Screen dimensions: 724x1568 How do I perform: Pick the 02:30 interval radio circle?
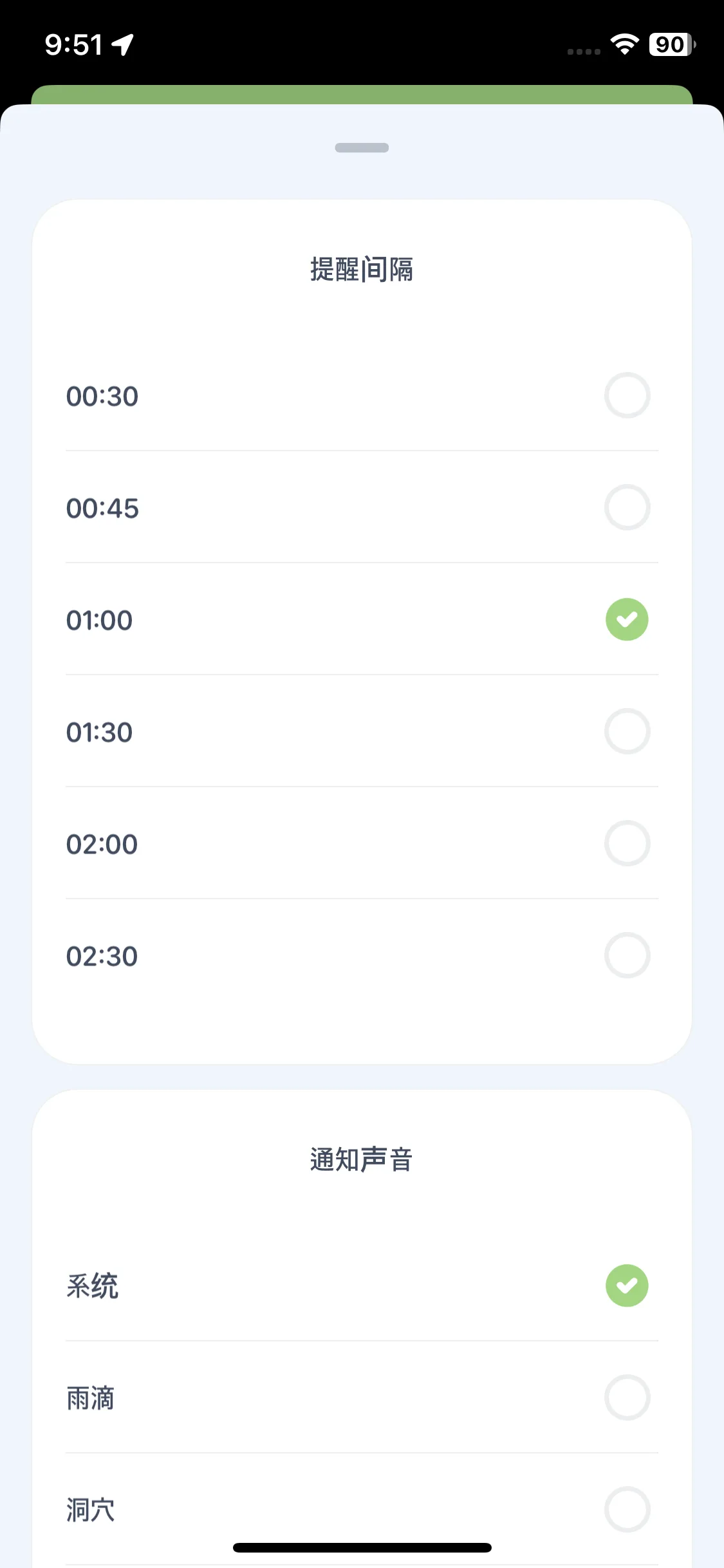pyautogui.click(x=627, y=955)
